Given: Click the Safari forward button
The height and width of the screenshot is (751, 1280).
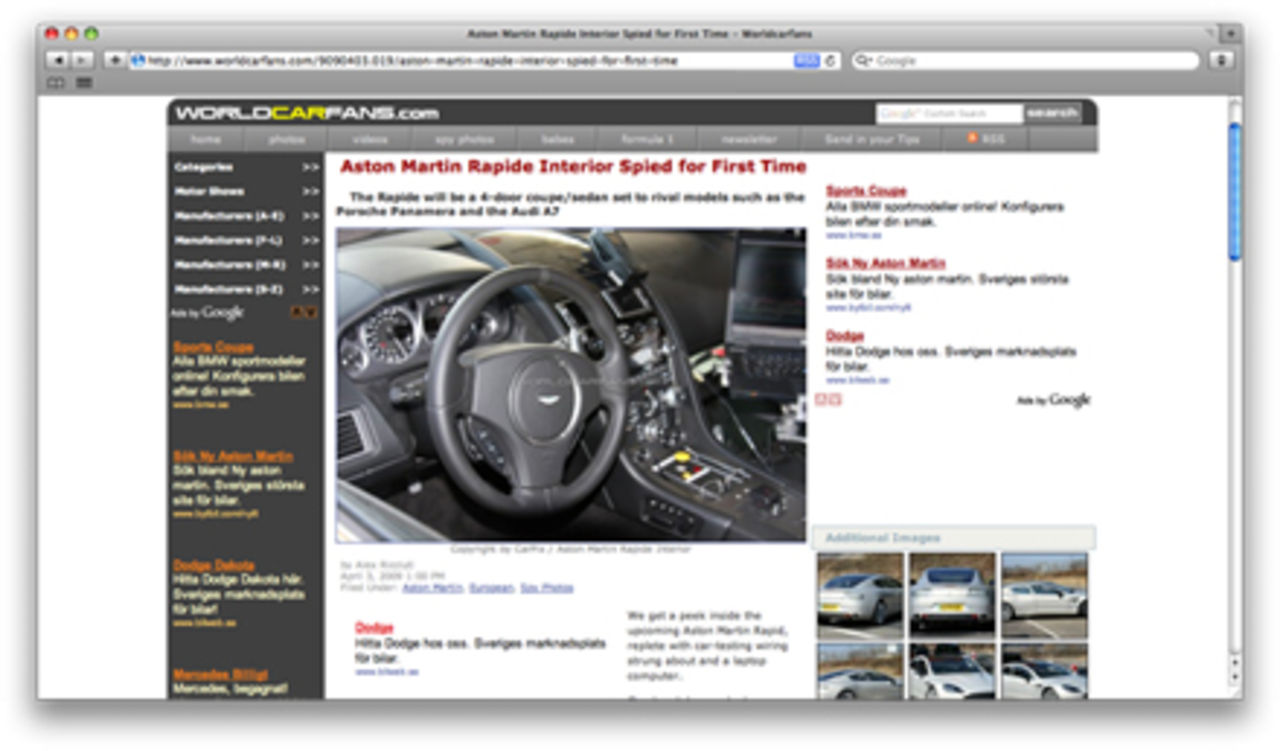Looking at the screenshot, I should pyautogui.click(x=82, y=61).
